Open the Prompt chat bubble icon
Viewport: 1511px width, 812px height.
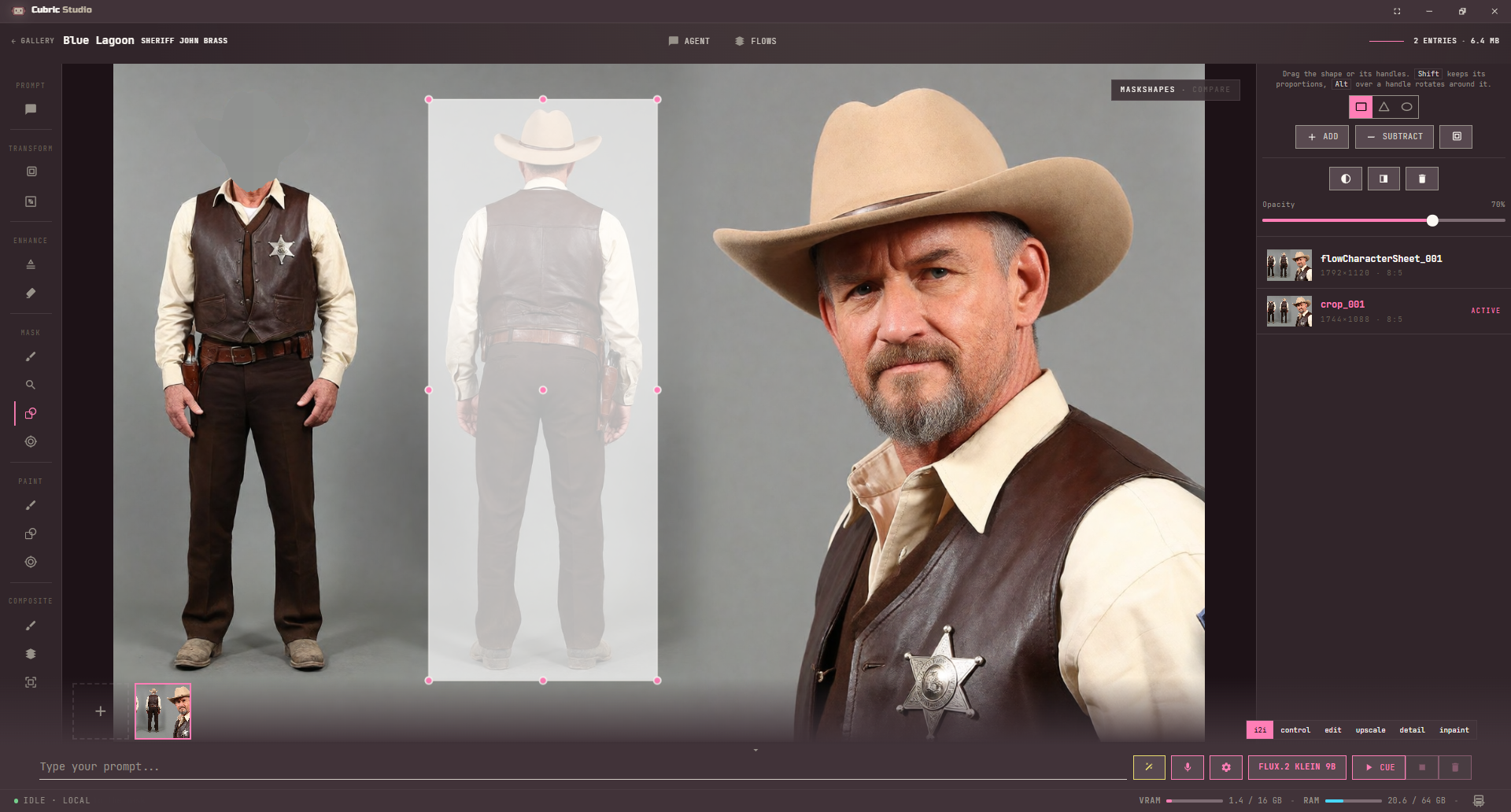click(31, 109)
